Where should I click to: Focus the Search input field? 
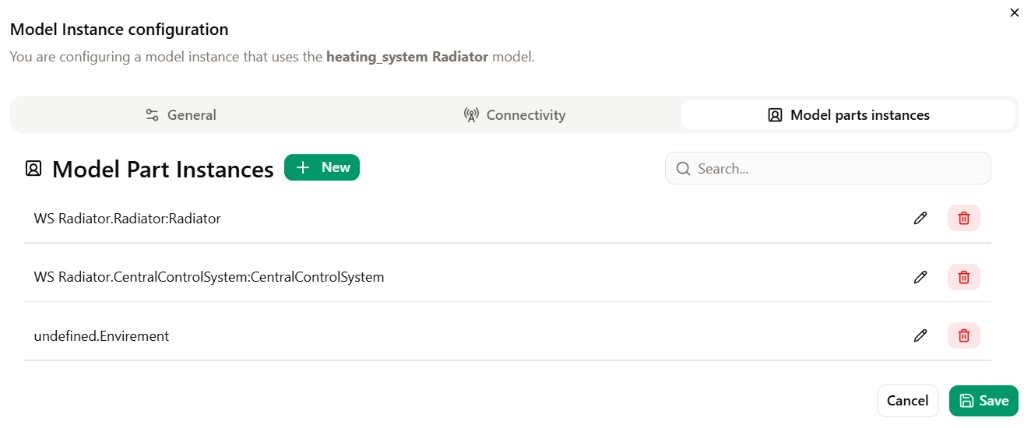pyautogui.click(x=827, y=169)
